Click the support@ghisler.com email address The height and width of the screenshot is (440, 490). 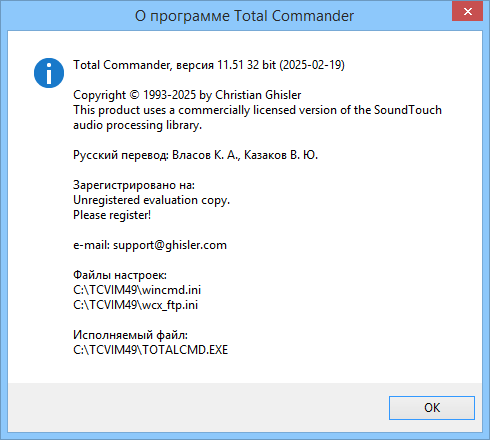click(x=170, y=245)
